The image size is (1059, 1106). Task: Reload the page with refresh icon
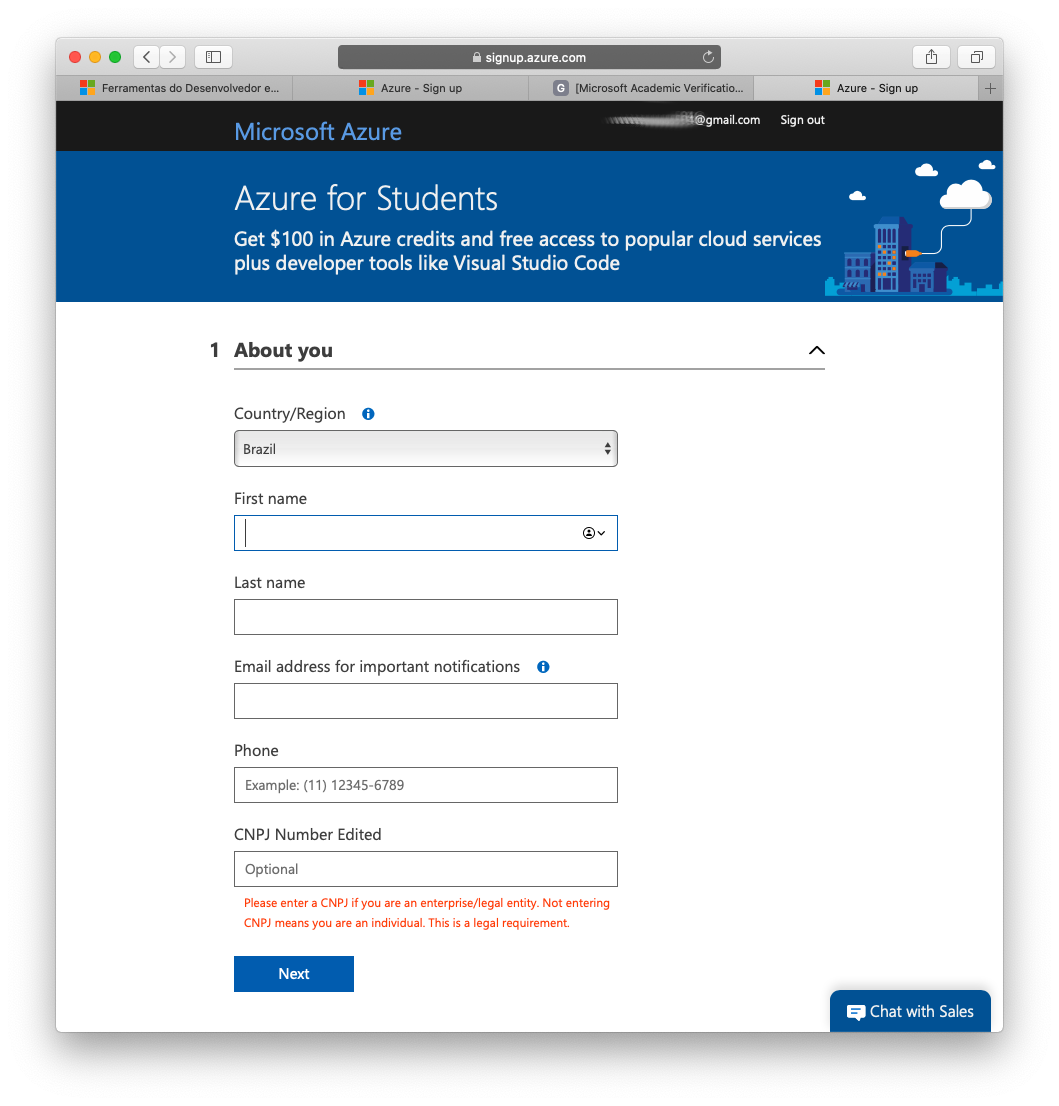tap(708, 57)
